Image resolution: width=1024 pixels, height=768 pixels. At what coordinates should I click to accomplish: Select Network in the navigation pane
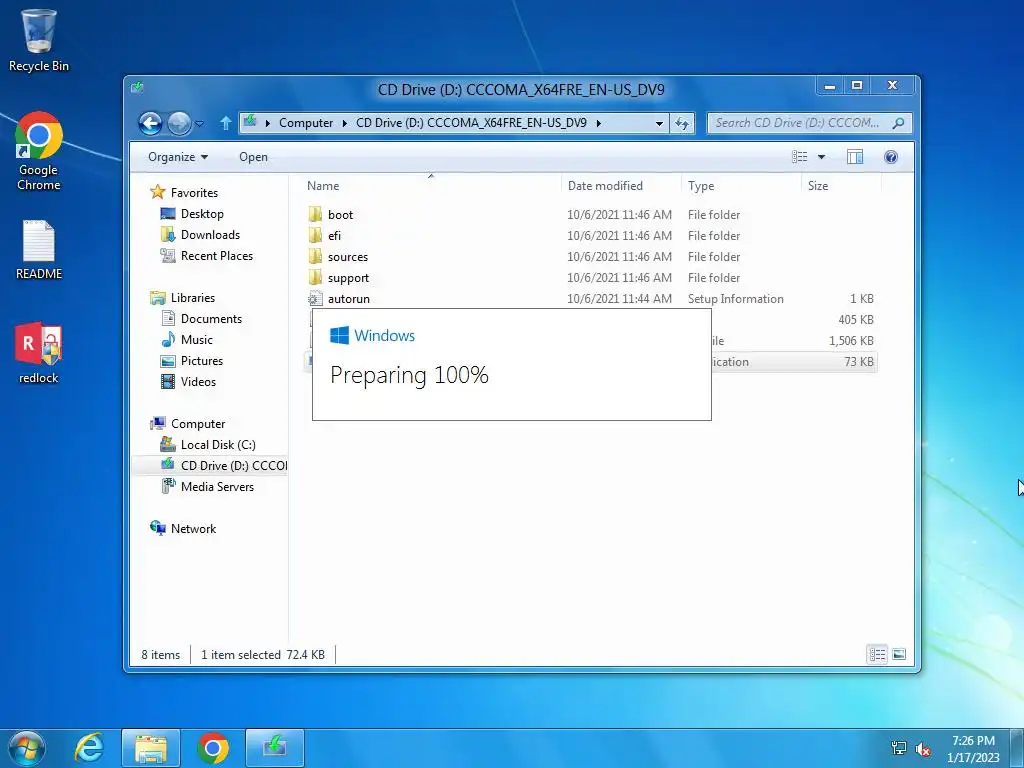(x=183, y=528)
